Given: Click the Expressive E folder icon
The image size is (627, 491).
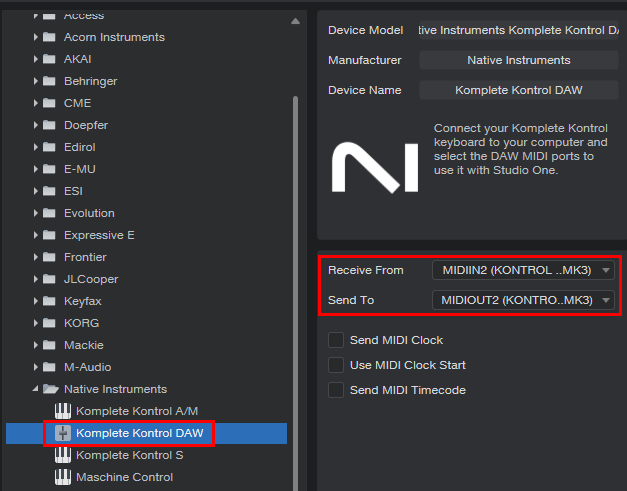Looking at the screenshot, I should 49,235.
